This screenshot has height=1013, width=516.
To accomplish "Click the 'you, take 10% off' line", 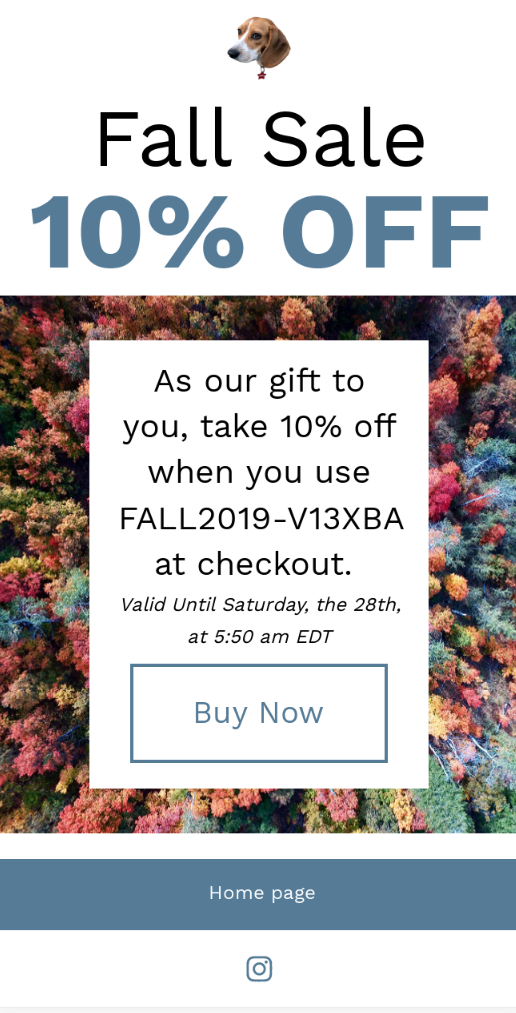I will click(260, 427).
